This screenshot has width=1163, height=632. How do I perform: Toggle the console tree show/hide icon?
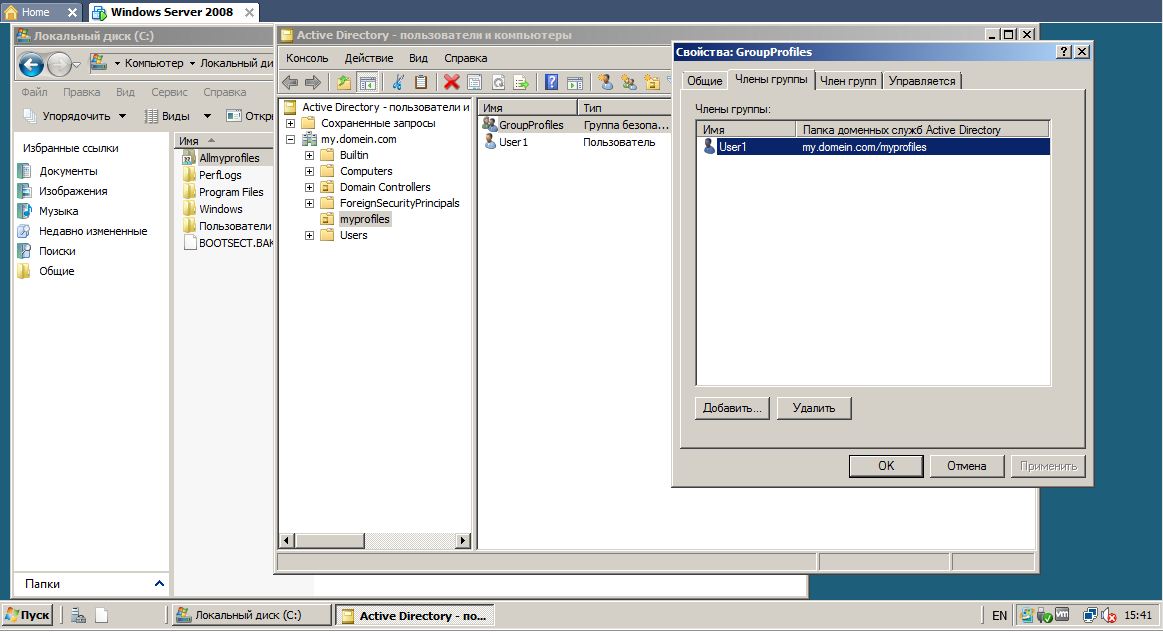[367, 82]
